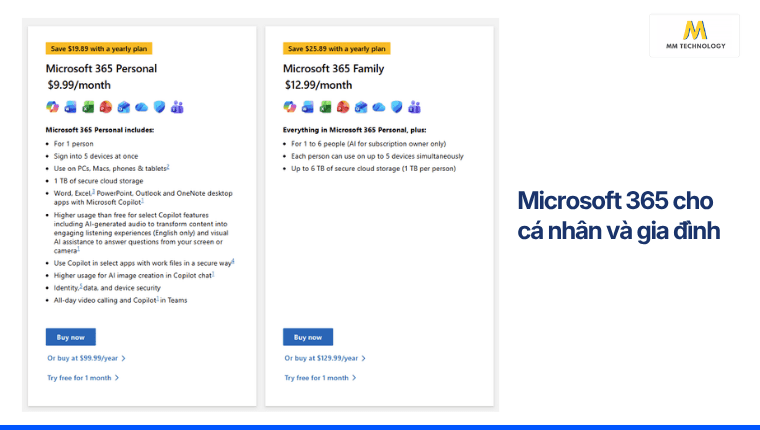Click 'Sign into 5 devices at once' bullet
760x430 pixels.
click(96, 156)
